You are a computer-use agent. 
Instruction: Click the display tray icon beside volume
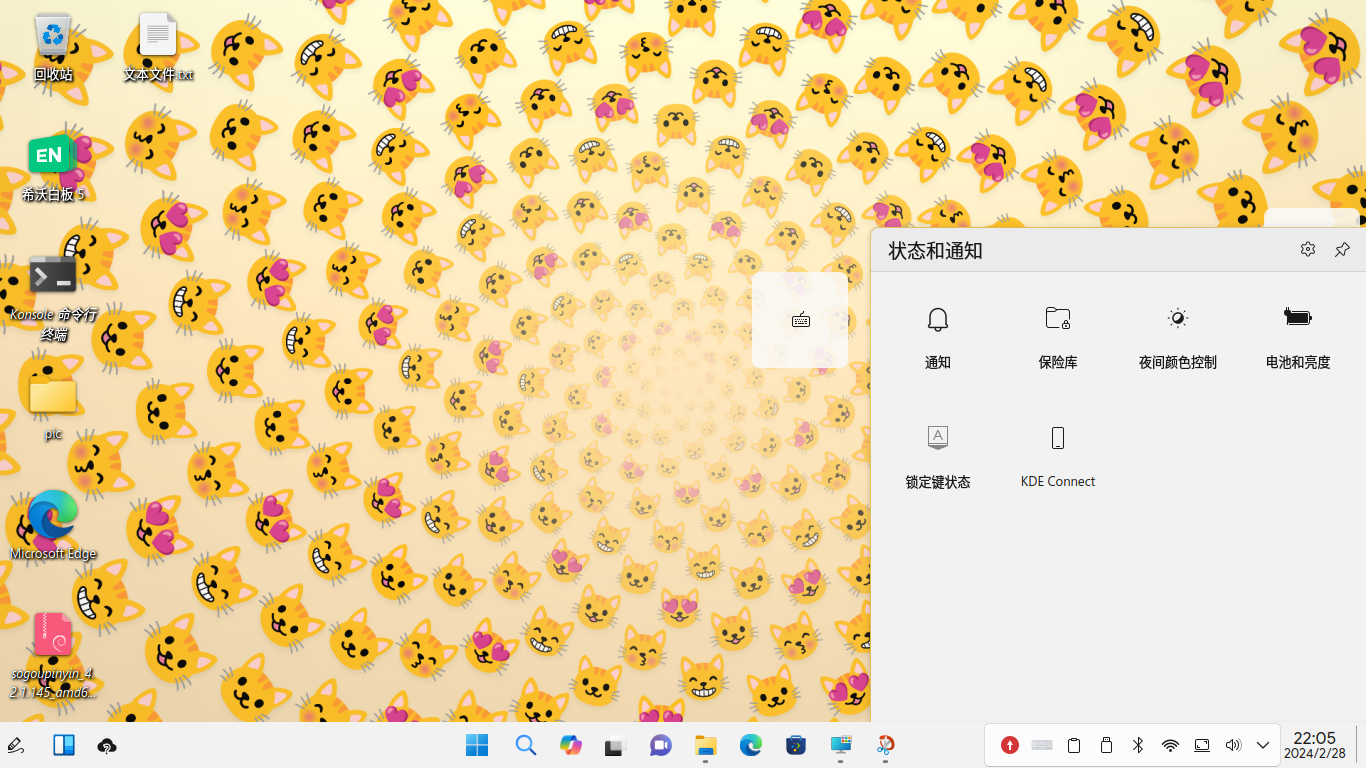click(x=1202, y=745)
